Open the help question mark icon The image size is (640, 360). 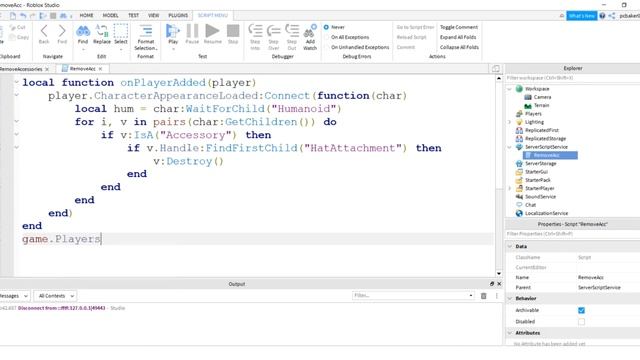[602, 16]
